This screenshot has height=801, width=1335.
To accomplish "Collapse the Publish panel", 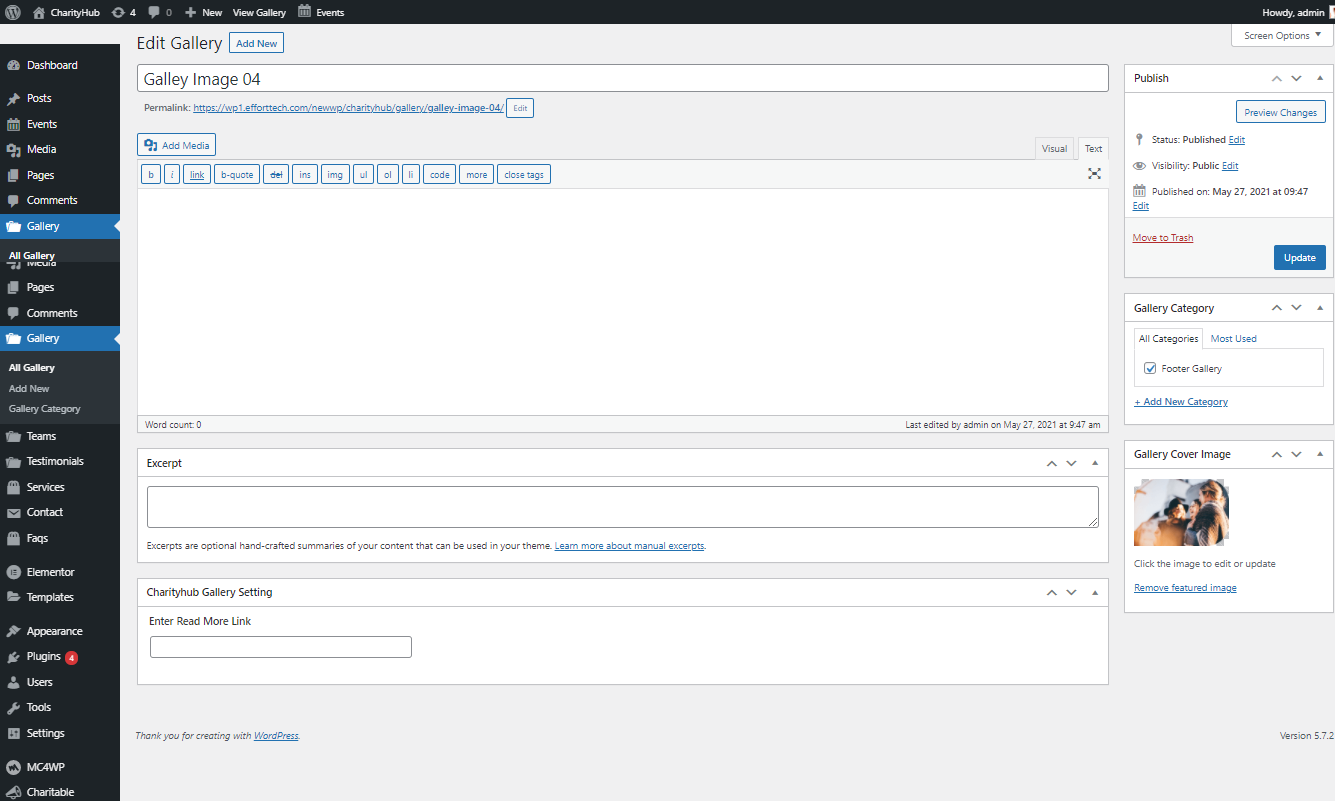I will [1319, 78].
